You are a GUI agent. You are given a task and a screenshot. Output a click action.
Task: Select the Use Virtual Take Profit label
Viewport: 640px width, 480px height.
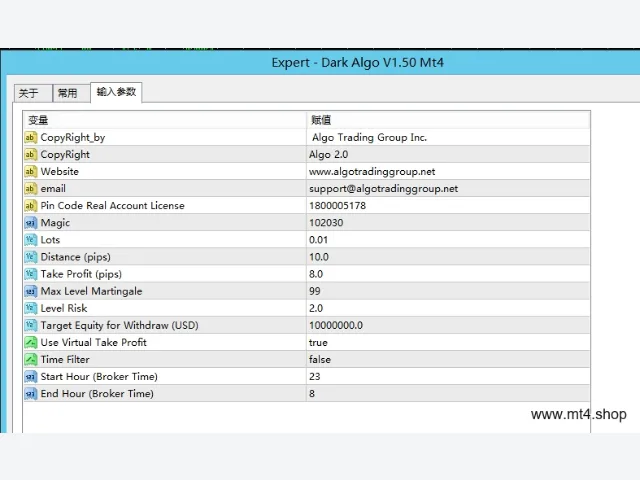pos(93,342)
